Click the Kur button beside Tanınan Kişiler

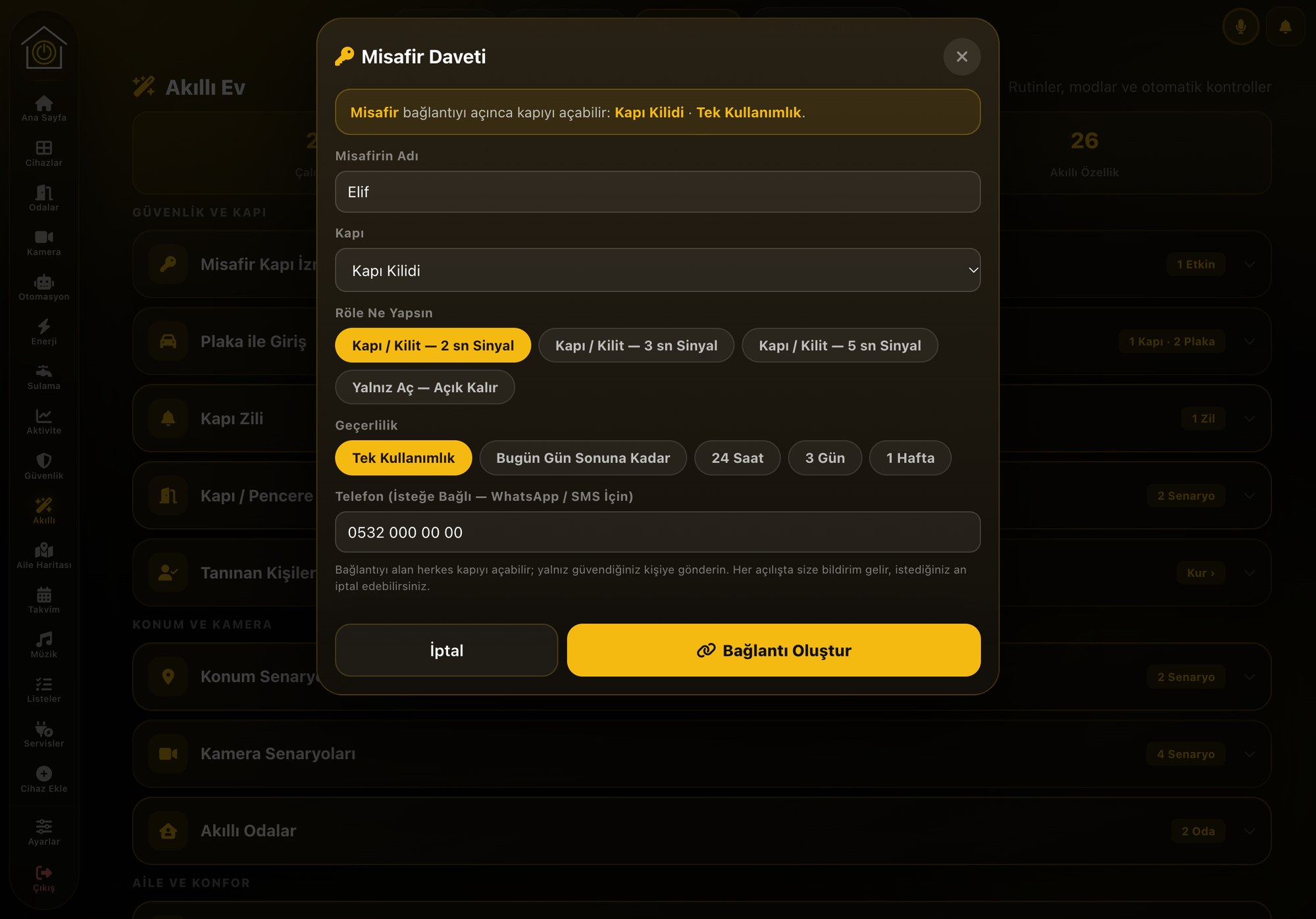pyautogui.click(x=1201, y=573)
